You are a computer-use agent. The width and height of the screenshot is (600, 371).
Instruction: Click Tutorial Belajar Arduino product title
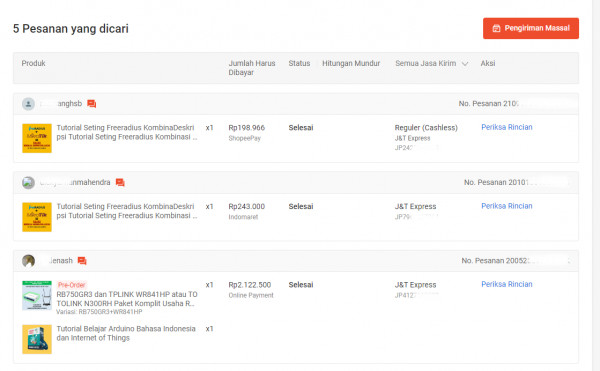point(126,334)
